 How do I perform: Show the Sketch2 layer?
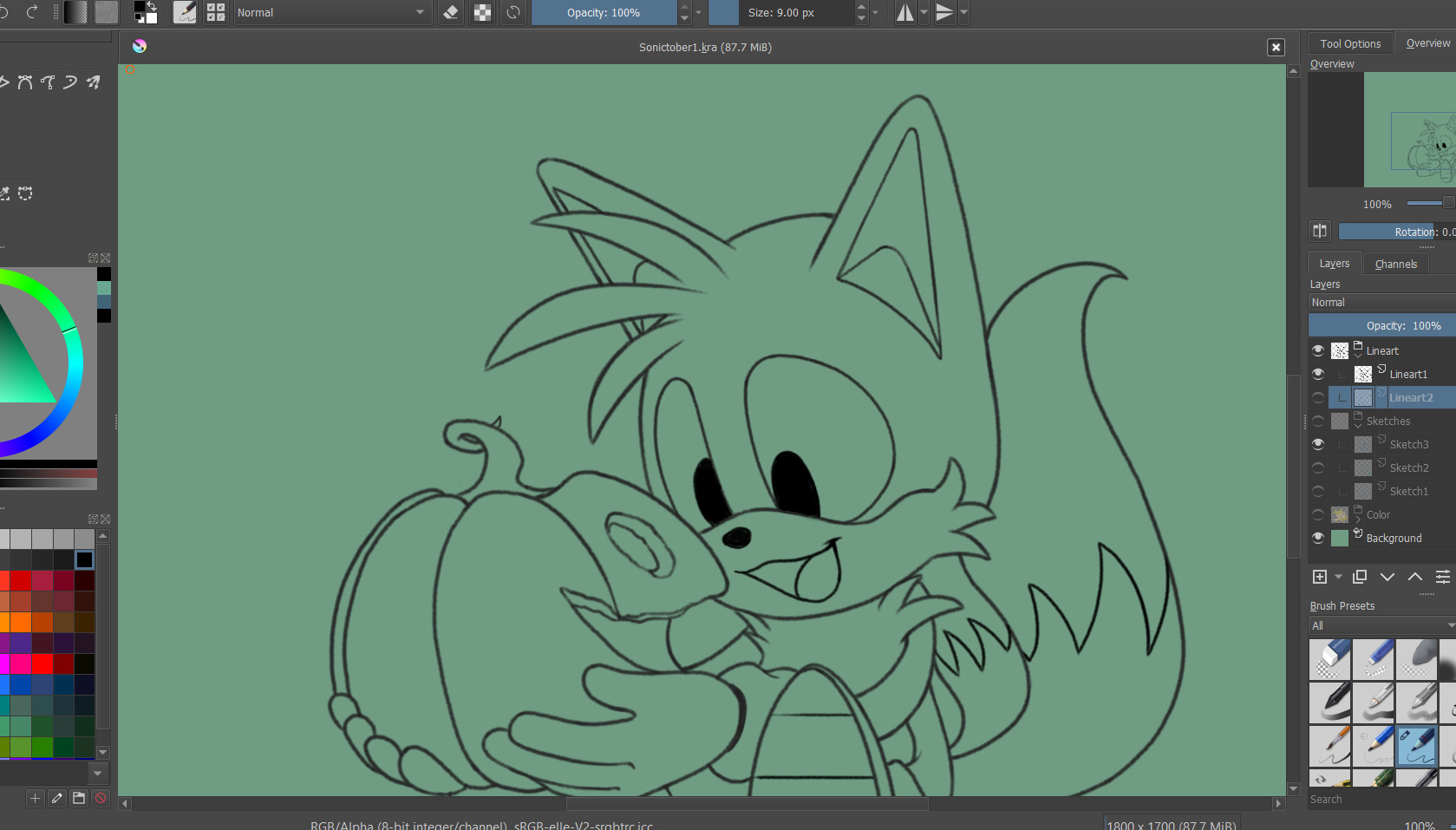pos(1318,467)
